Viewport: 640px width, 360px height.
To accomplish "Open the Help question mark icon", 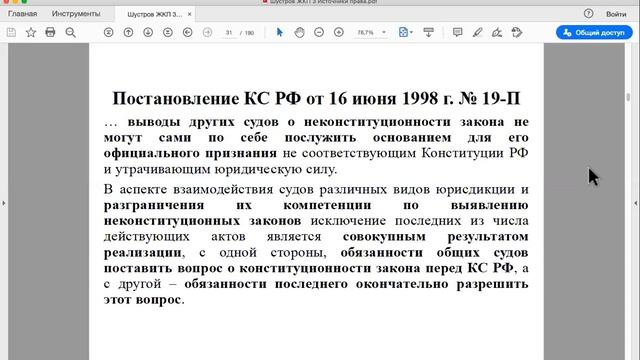I will tap(588, 13).
